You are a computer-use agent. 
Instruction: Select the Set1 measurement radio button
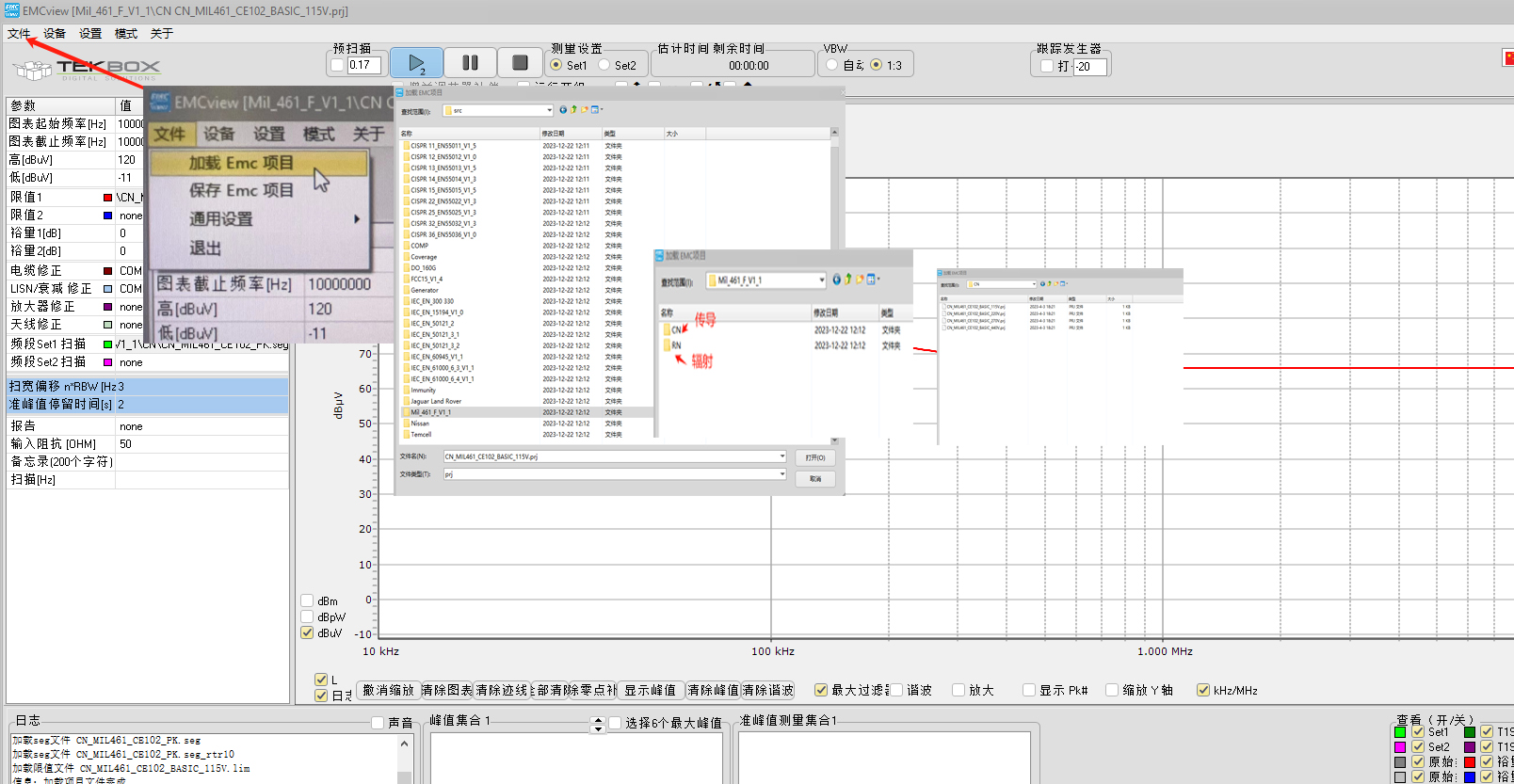pos(556,65)
